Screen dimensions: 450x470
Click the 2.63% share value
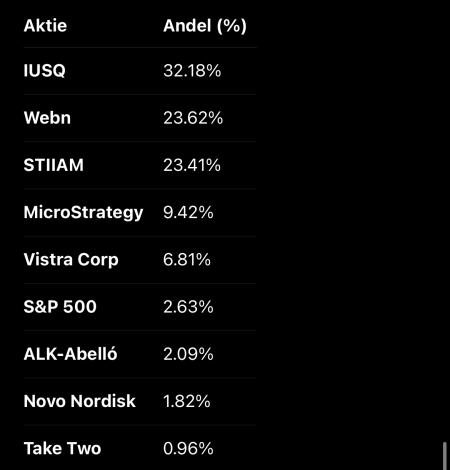click(188, 307)
